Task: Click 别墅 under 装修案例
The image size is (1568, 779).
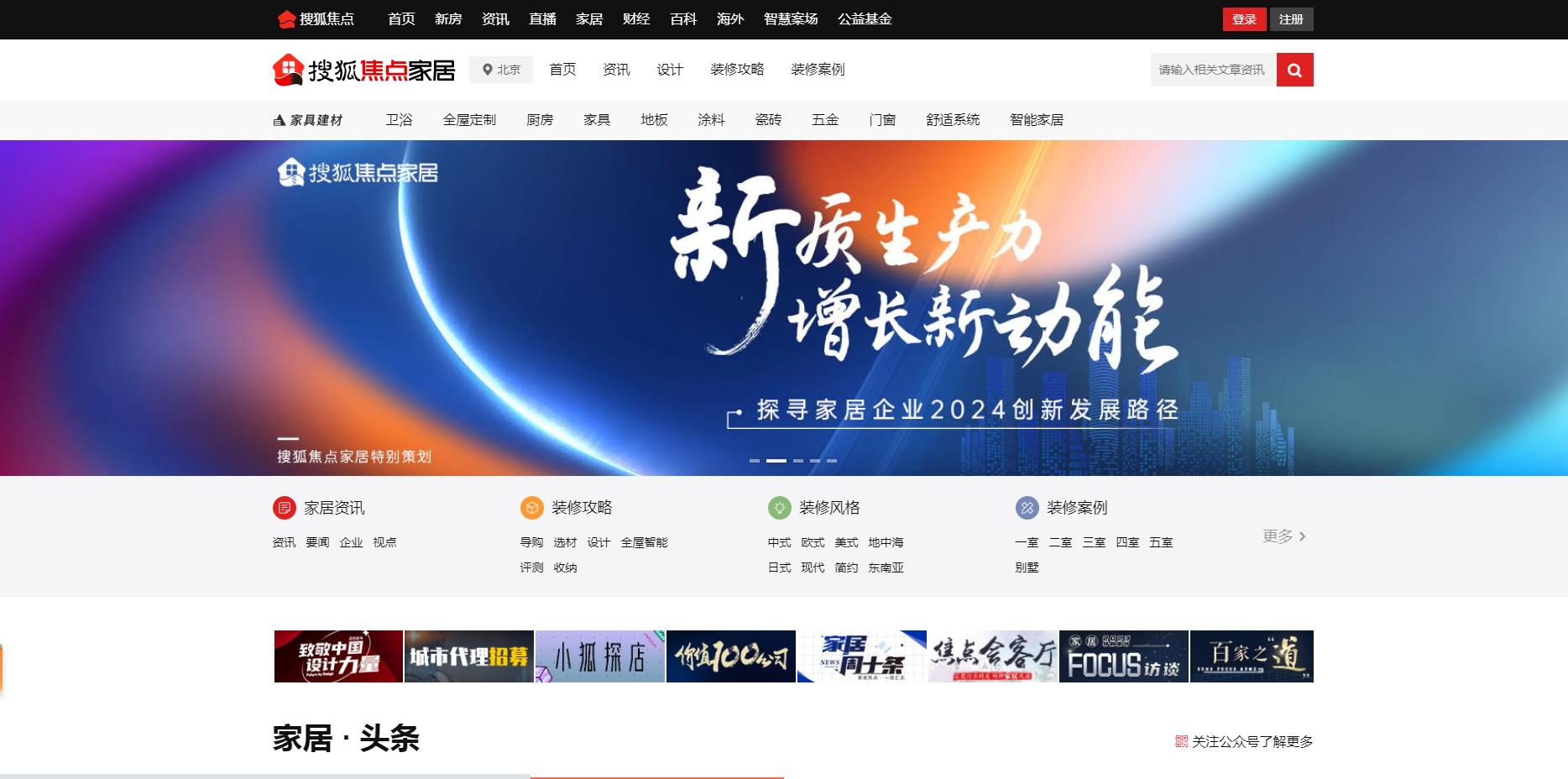Action: [x=1027, y=567]
